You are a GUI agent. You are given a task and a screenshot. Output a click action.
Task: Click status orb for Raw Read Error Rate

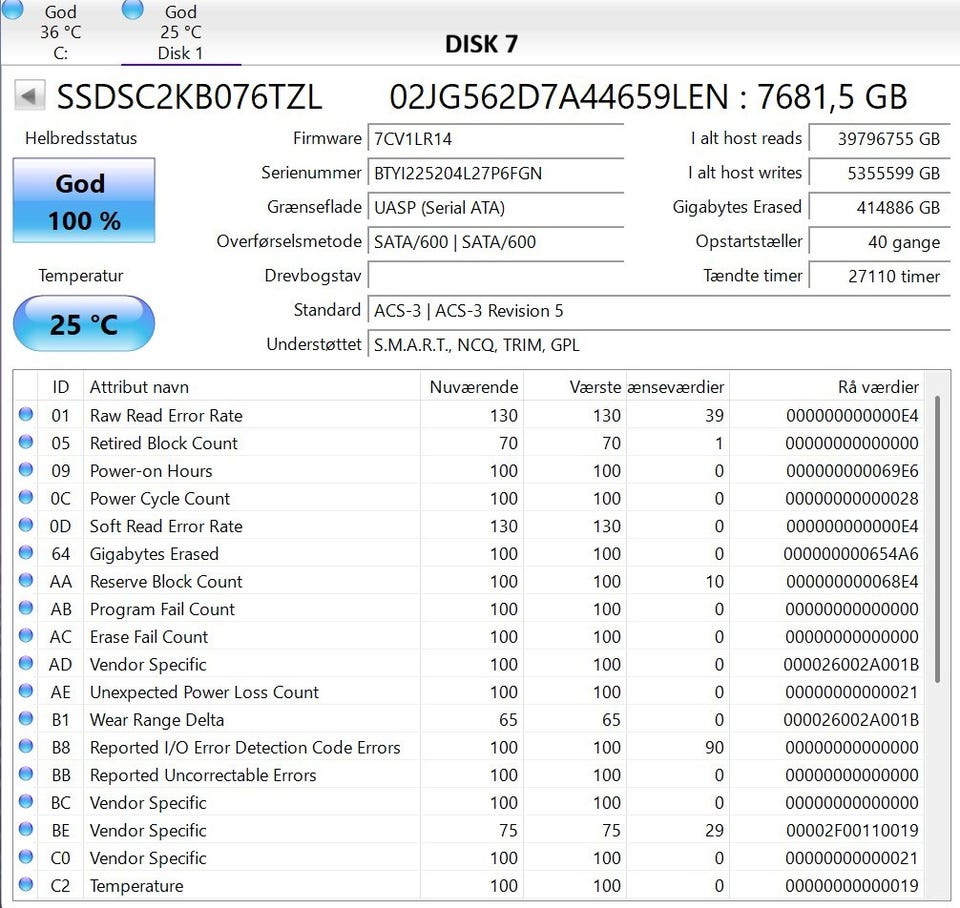click(x=26, y=415)
